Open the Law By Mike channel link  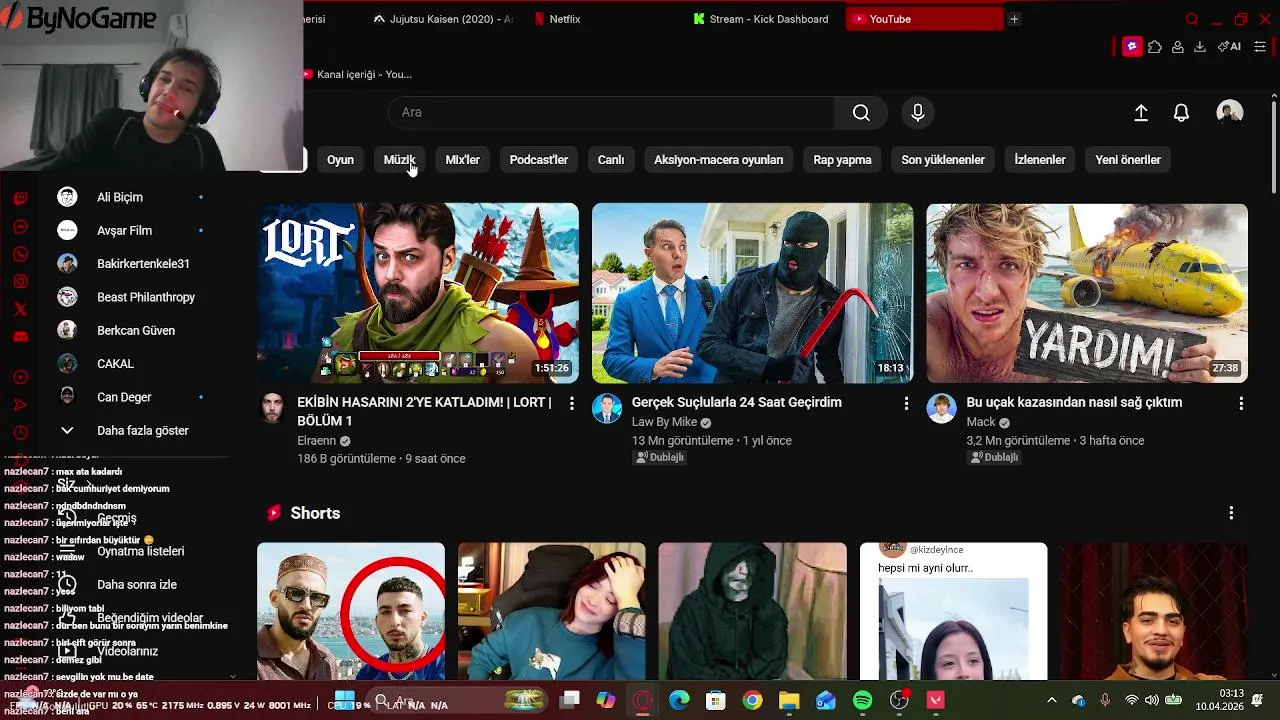tap(664, 422)
